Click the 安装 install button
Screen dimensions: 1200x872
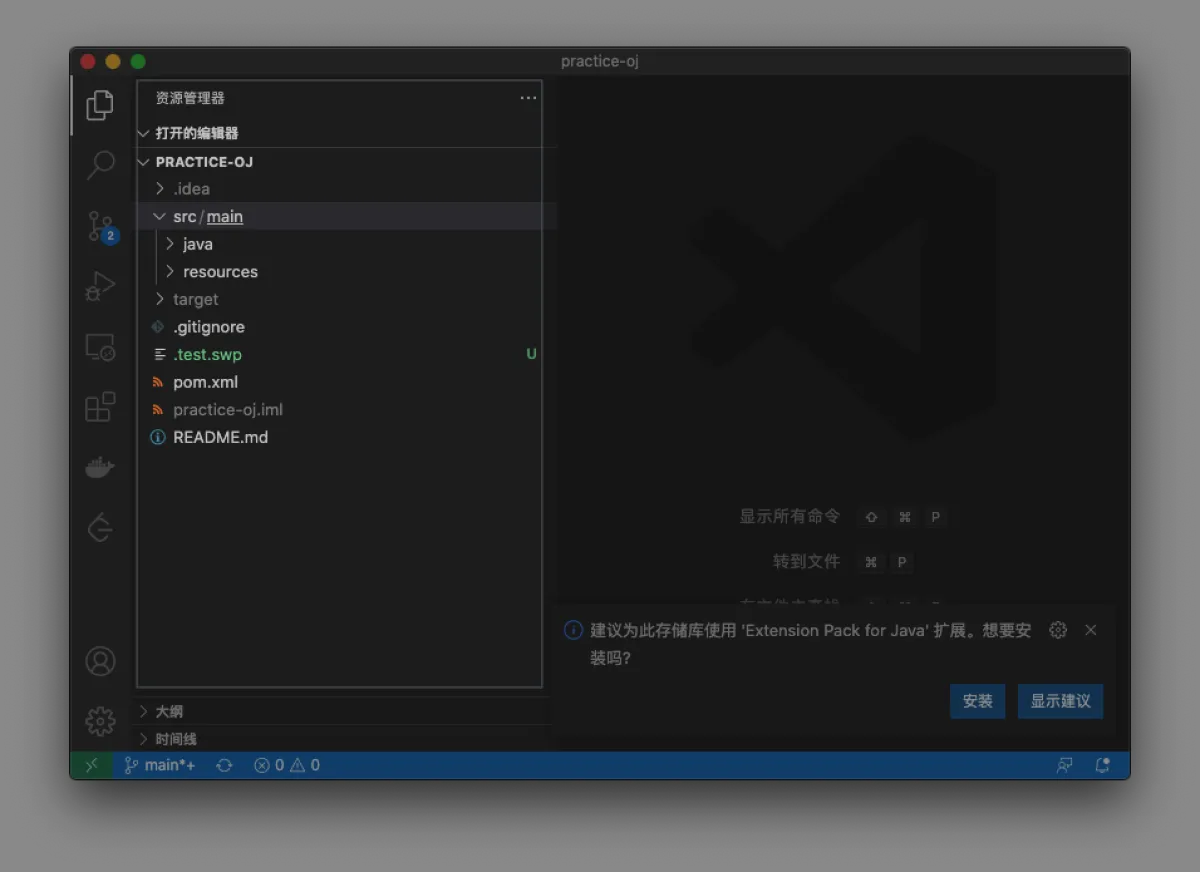[977, 701]
